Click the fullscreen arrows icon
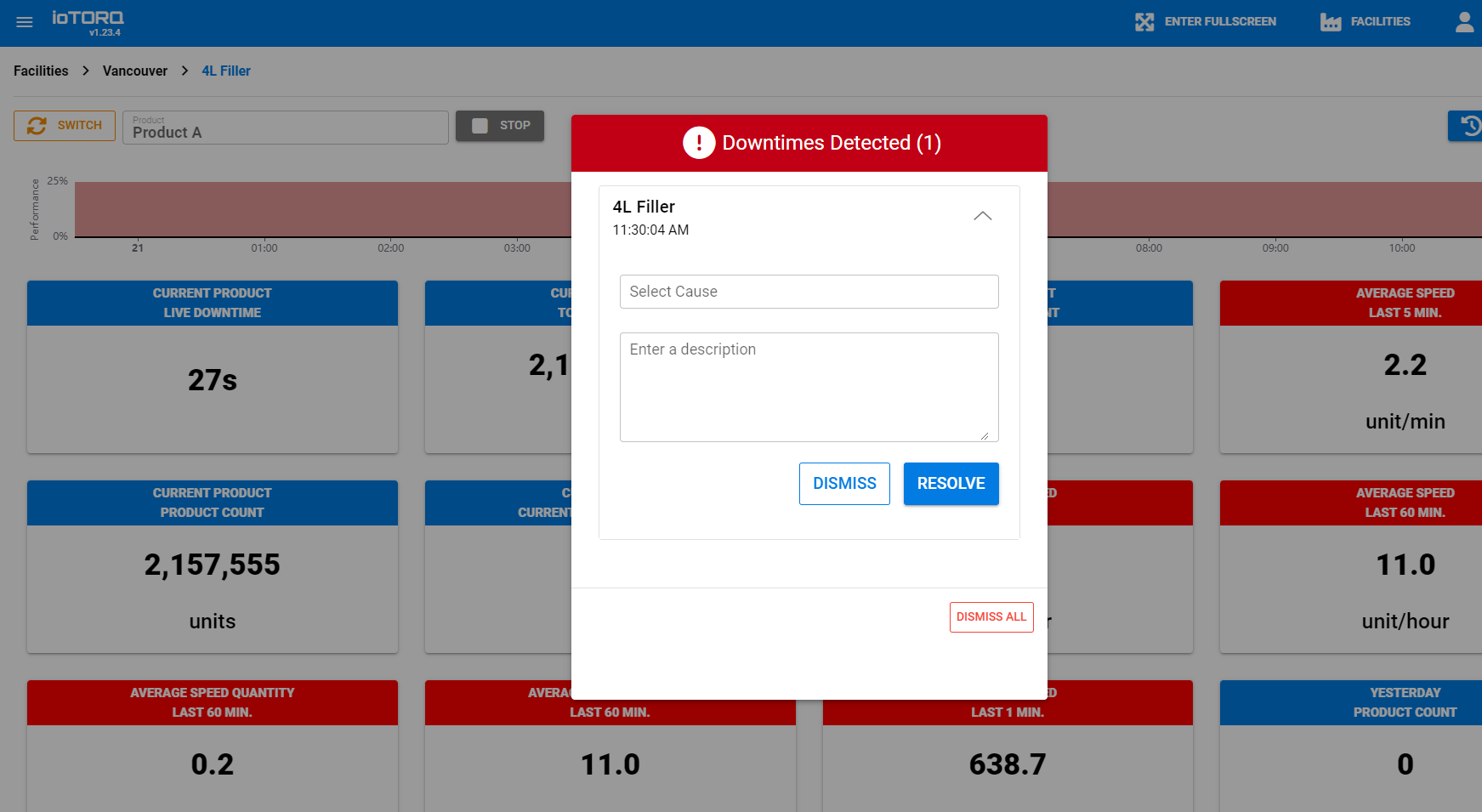Viewport: 1482px width, 812px height. (1144, 22)
